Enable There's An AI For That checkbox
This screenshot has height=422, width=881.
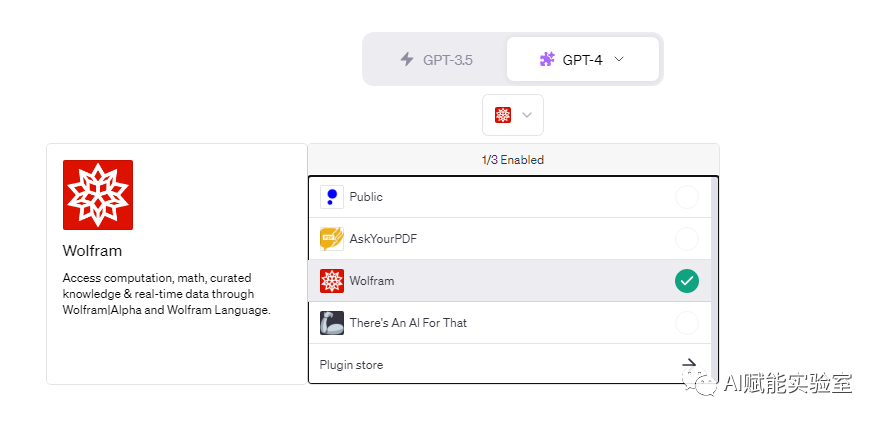pos(687,323)
